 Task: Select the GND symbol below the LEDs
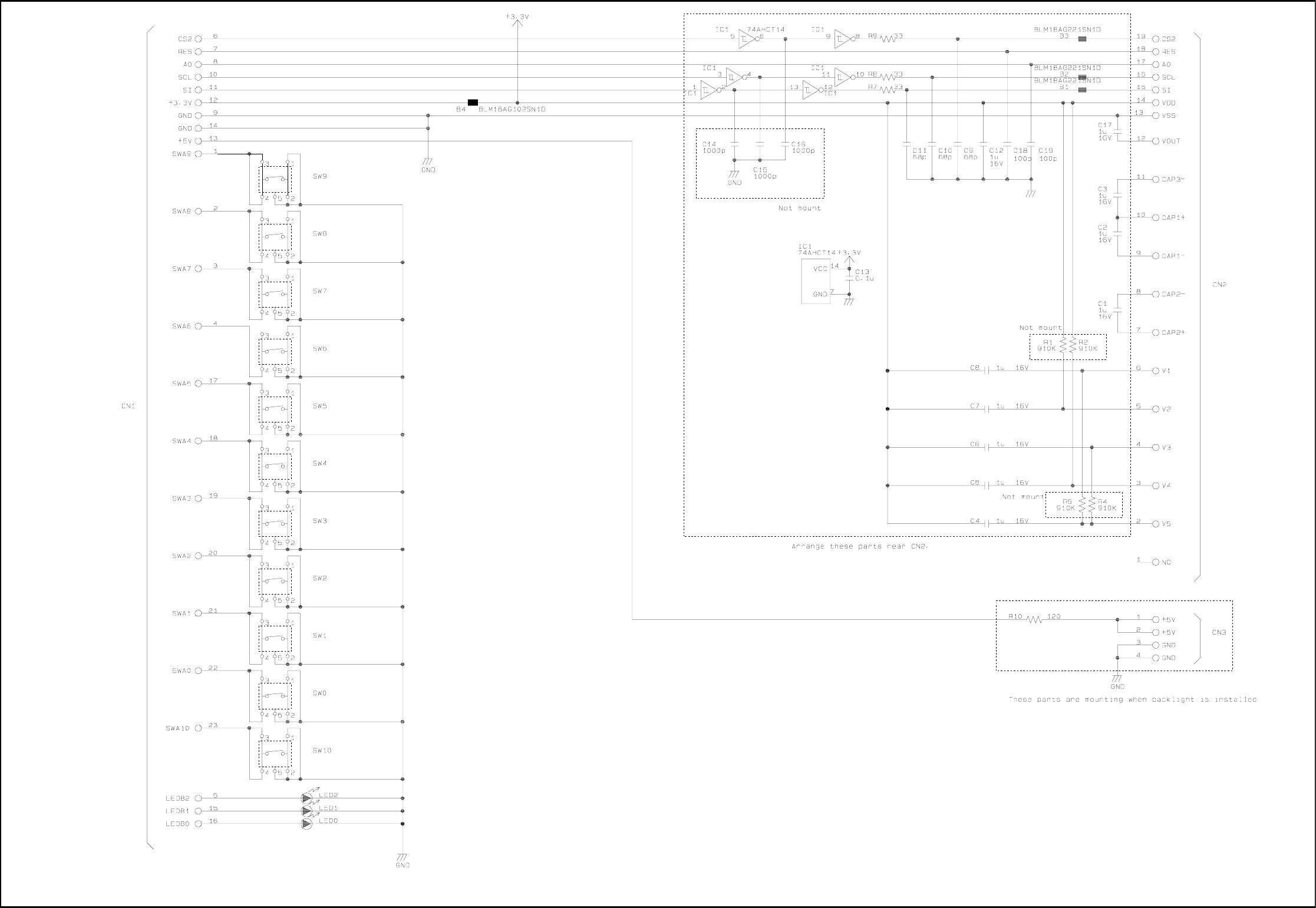click(402, 857)
